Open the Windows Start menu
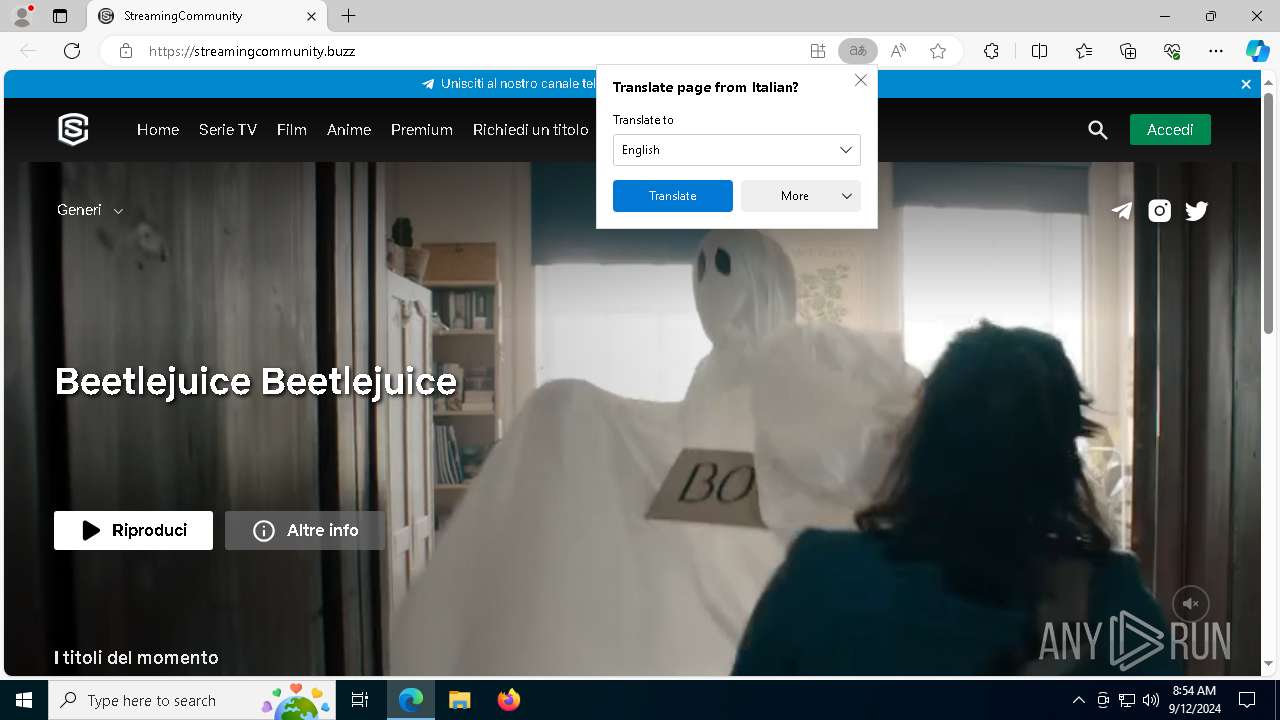This screenshot has width=1280, height=720. point(24,700)
